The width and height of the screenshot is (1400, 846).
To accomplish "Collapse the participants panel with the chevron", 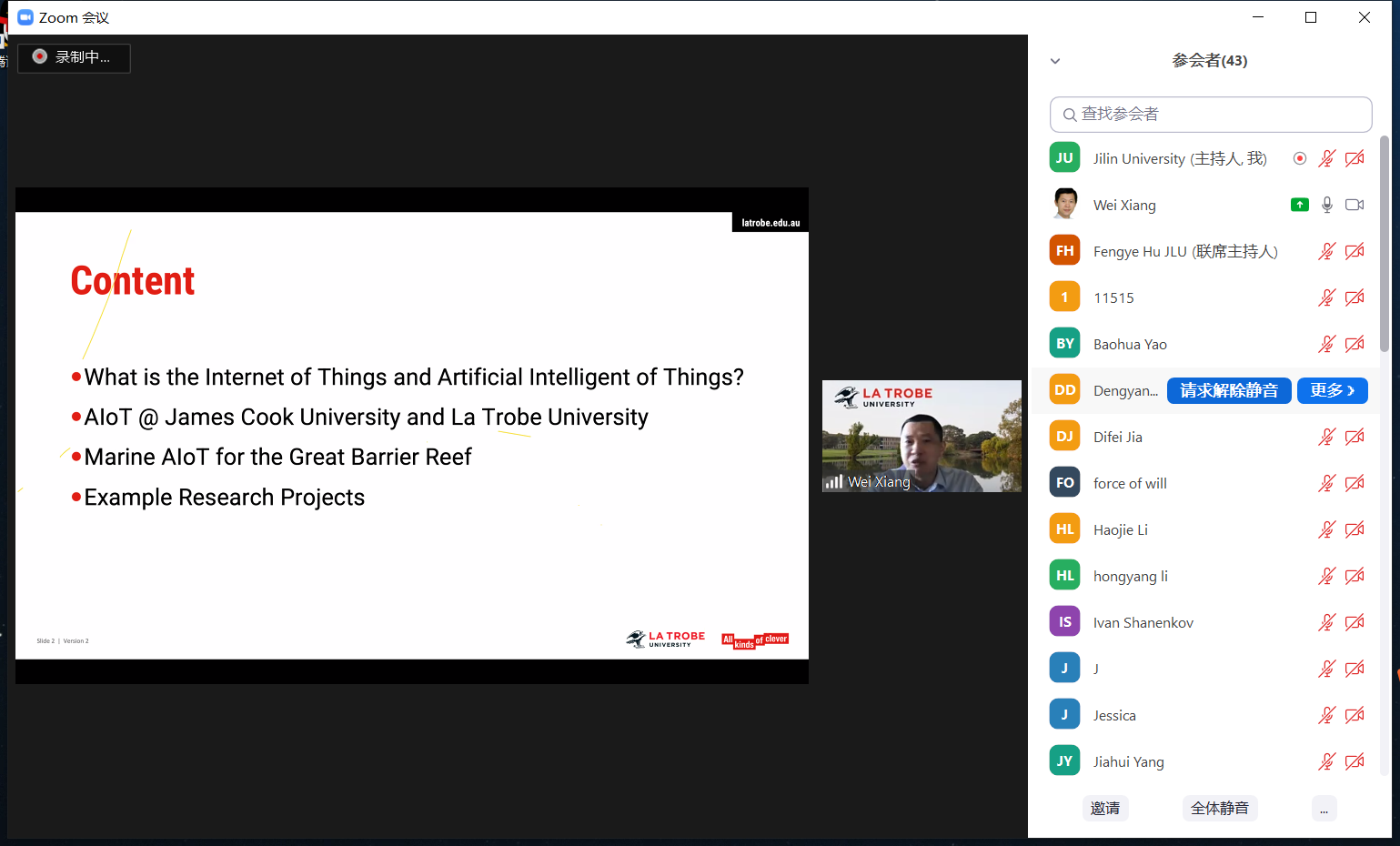I will 1055,61.
